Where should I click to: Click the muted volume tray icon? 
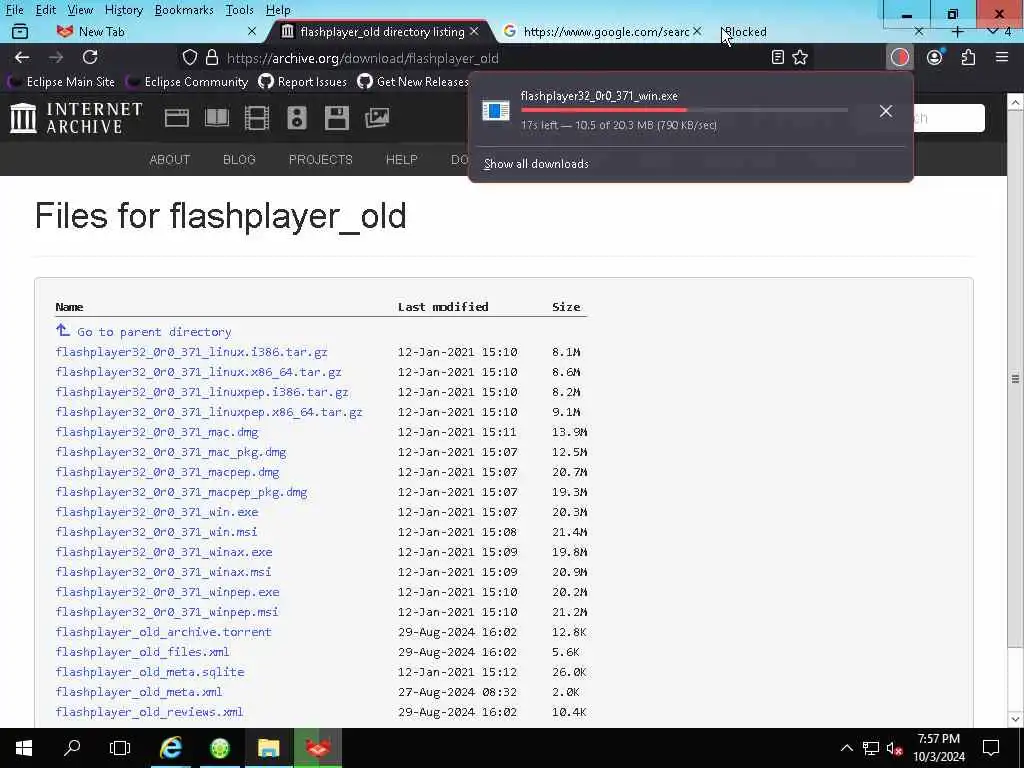click(x=894, y=748)
